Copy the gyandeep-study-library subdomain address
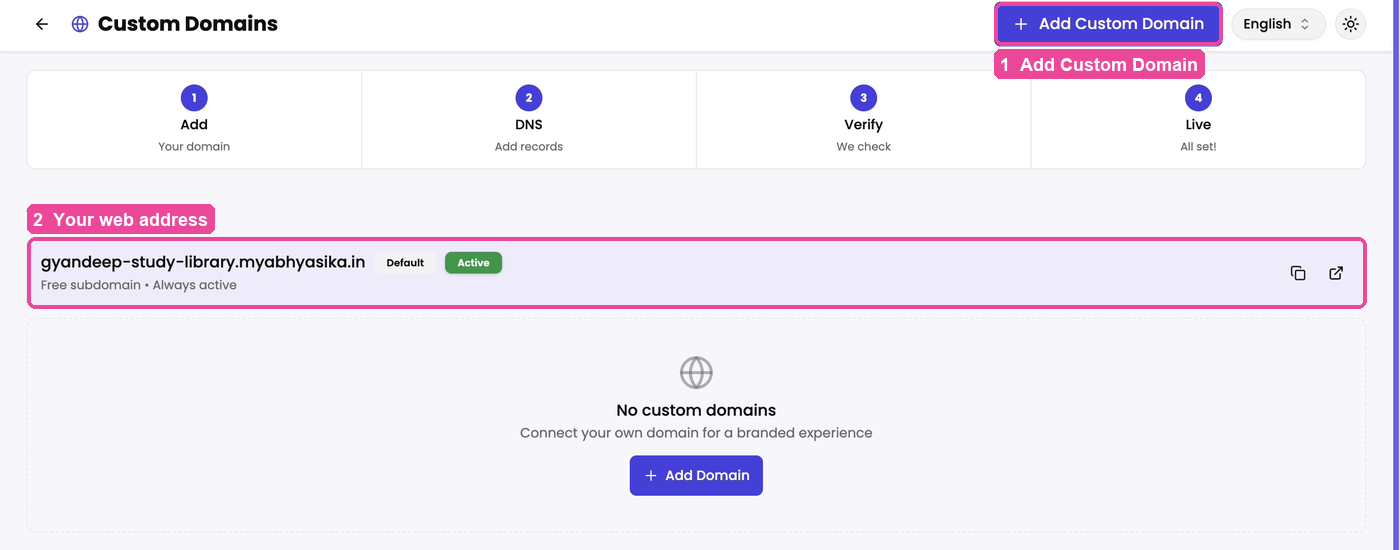 (1298, 273)
